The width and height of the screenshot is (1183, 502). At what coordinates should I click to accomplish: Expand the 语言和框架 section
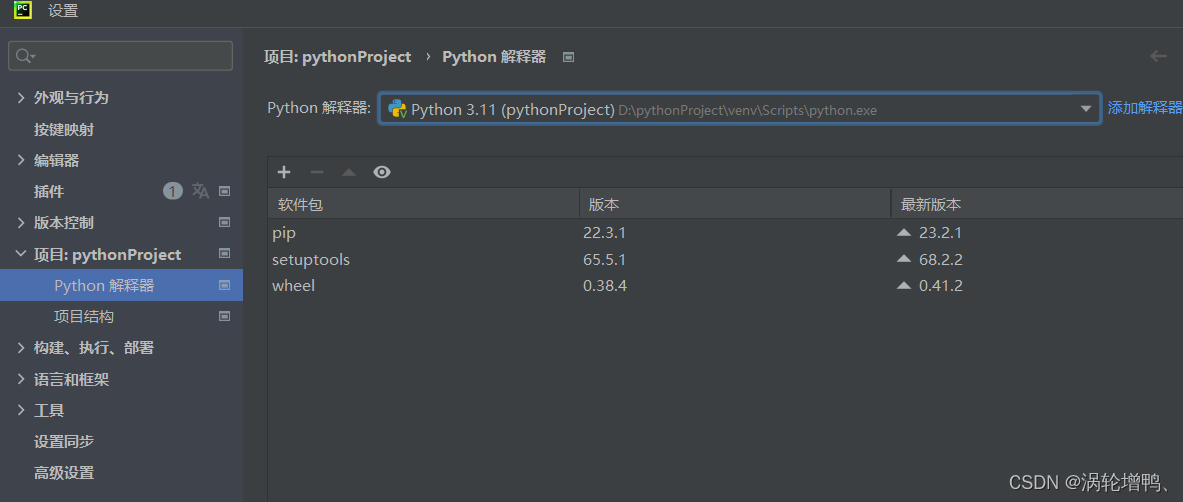(21, 379)
